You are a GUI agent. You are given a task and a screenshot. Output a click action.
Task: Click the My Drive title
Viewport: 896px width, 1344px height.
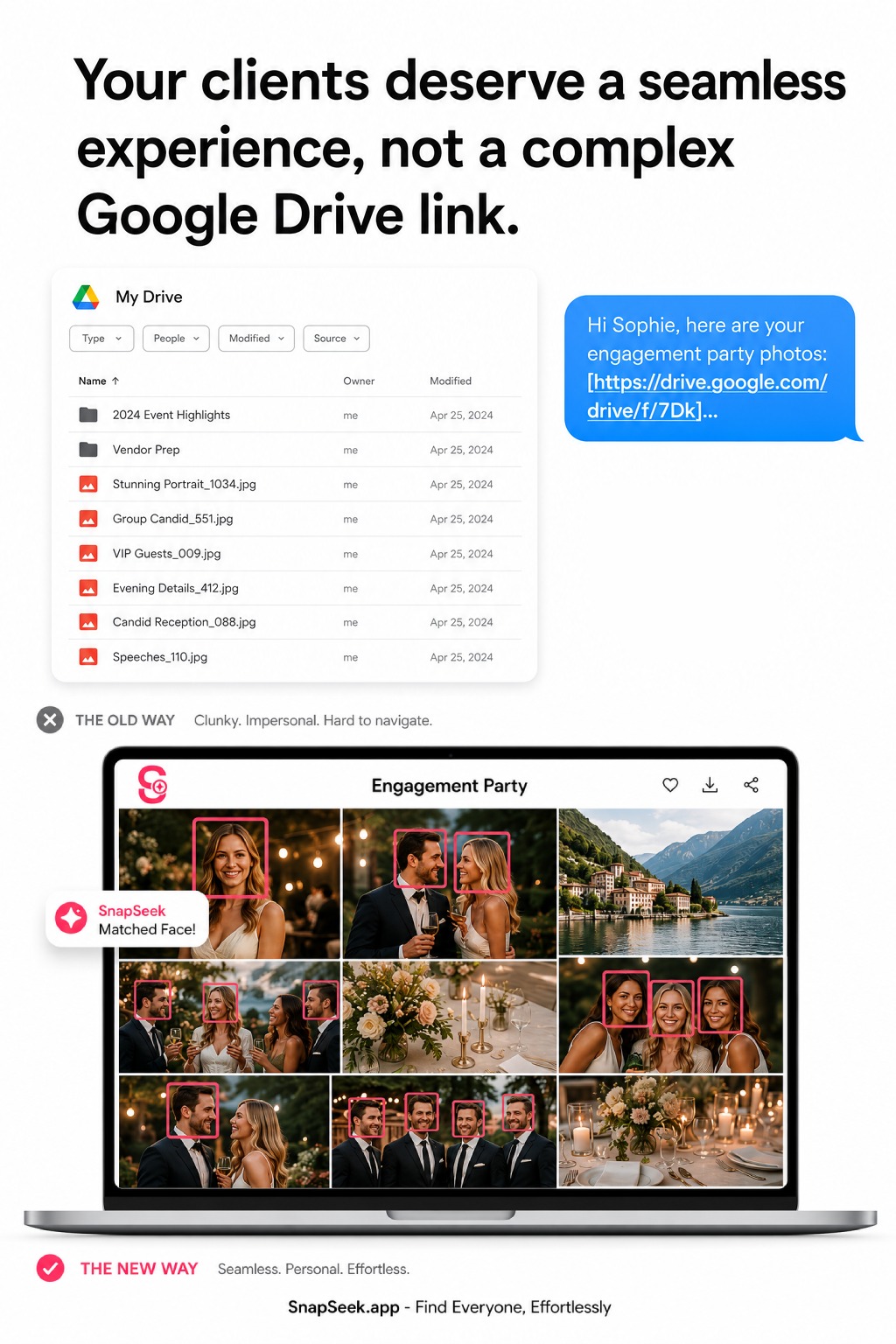149,297
